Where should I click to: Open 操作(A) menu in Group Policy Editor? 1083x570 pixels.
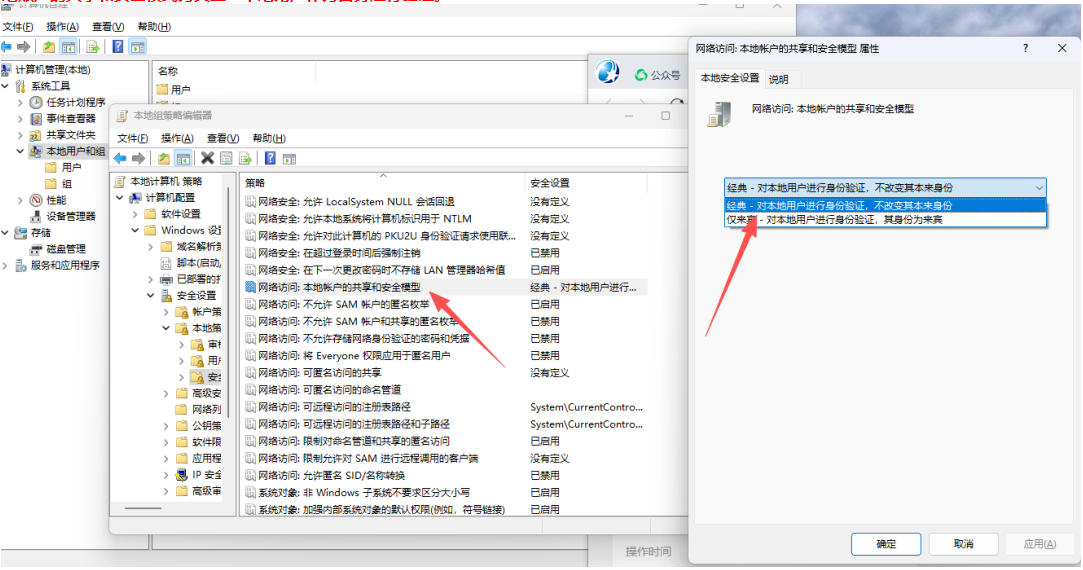[x=177, y=138]
